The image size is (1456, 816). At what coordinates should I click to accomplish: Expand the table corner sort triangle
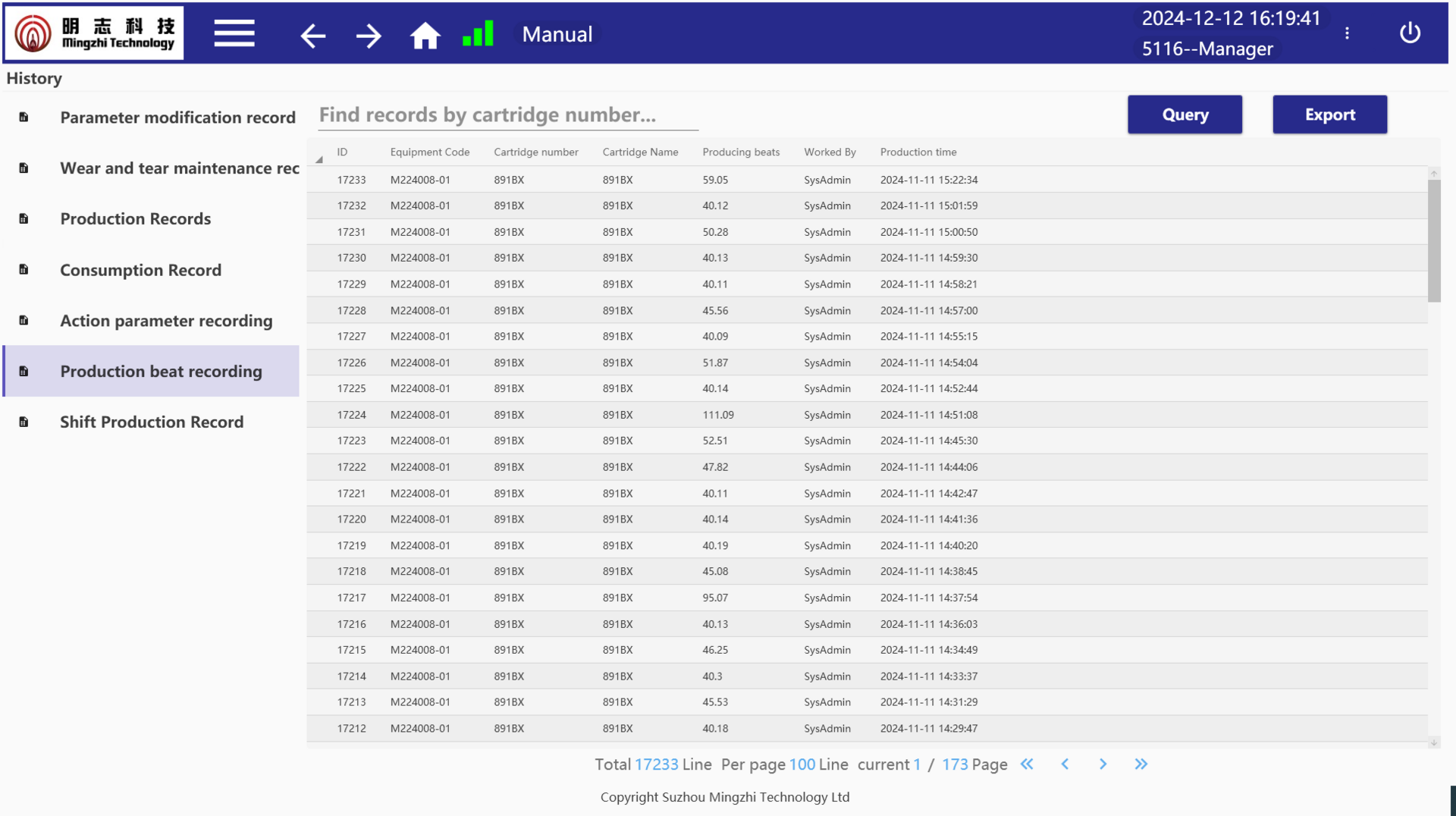[x=319, y=159]
